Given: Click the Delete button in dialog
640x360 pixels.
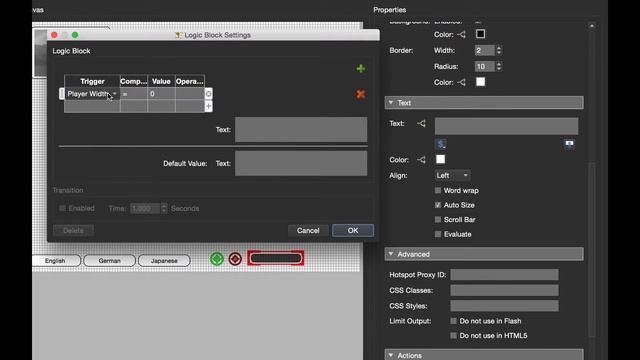Looking at the screenshot, I should [x=73, y=231].
